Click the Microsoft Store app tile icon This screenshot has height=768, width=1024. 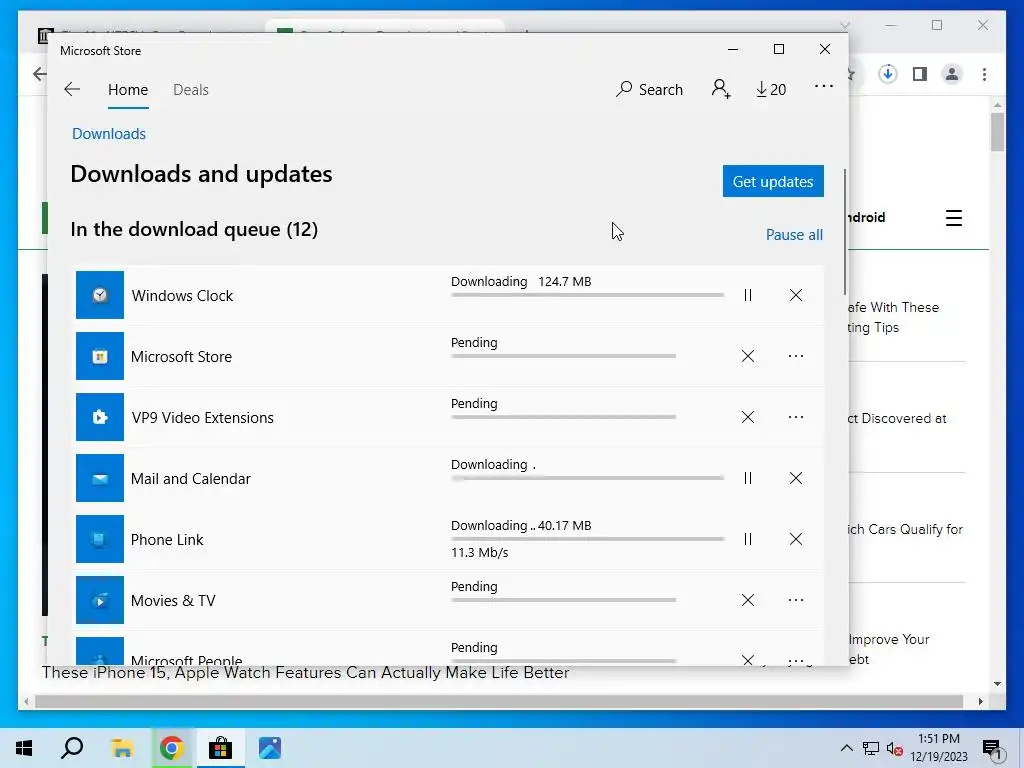pos(100,356)
